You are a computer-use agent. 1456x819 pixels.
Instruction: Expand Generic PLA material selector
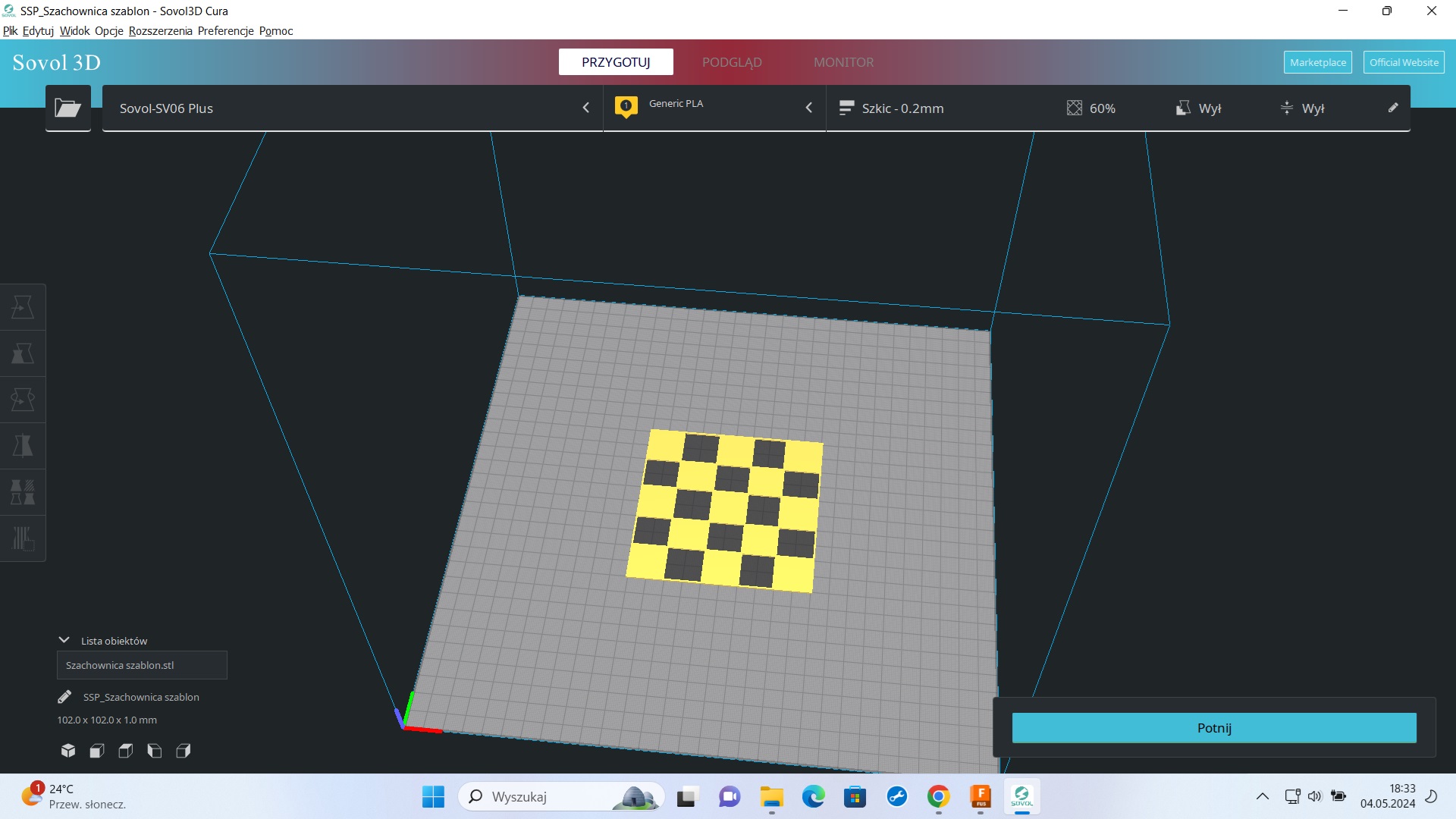[x=714, y=108]
